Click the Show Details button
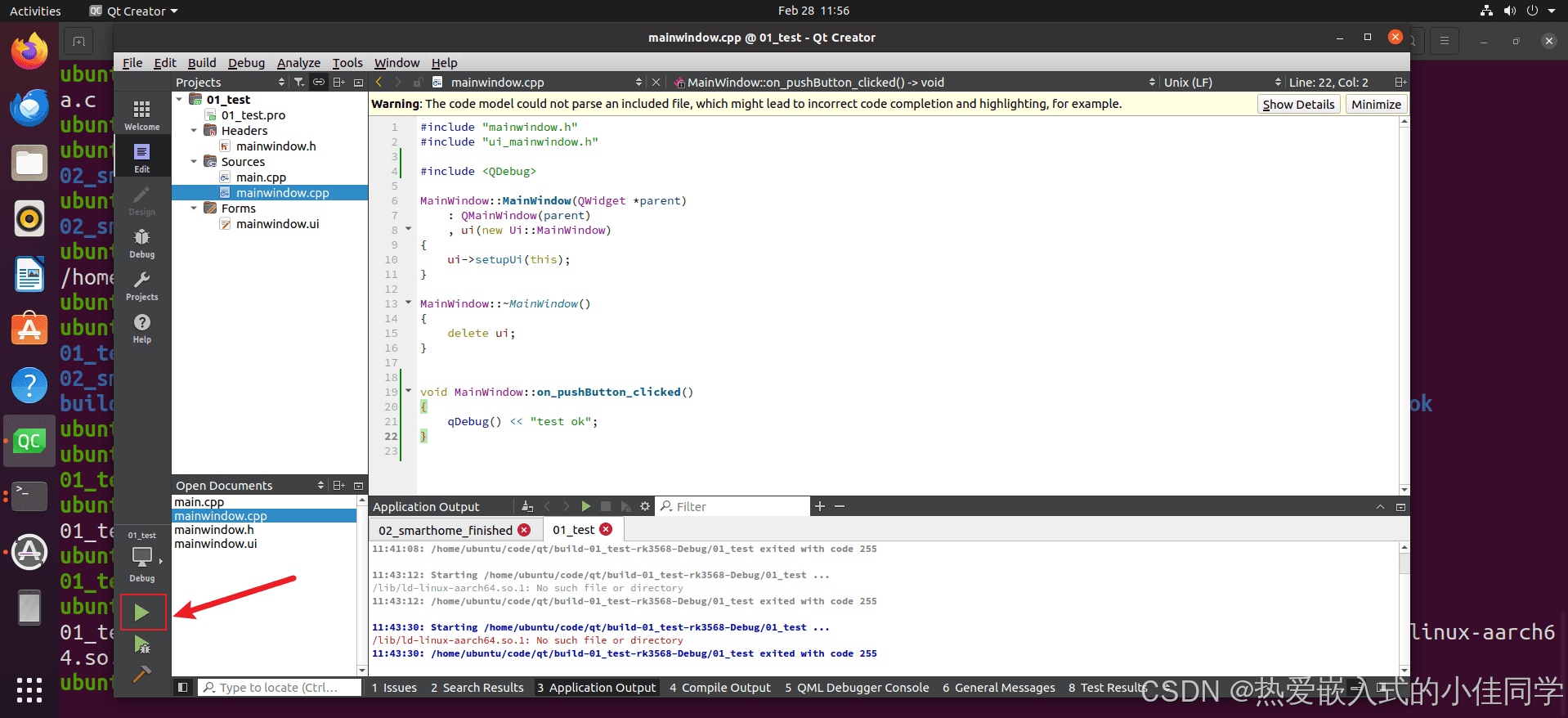 click(1298, 104)
